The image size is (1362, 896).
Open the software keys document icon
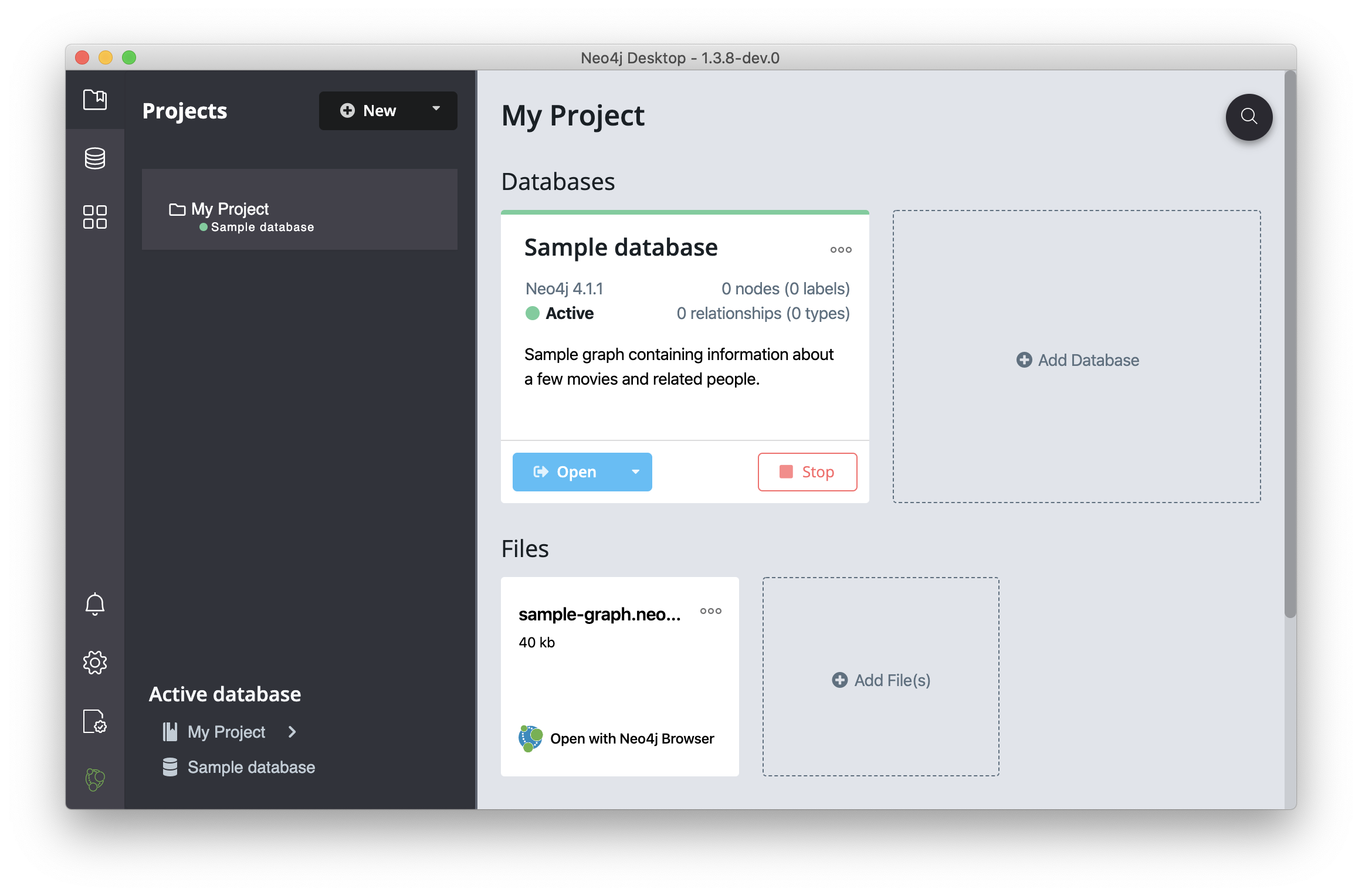coord(94,721)
